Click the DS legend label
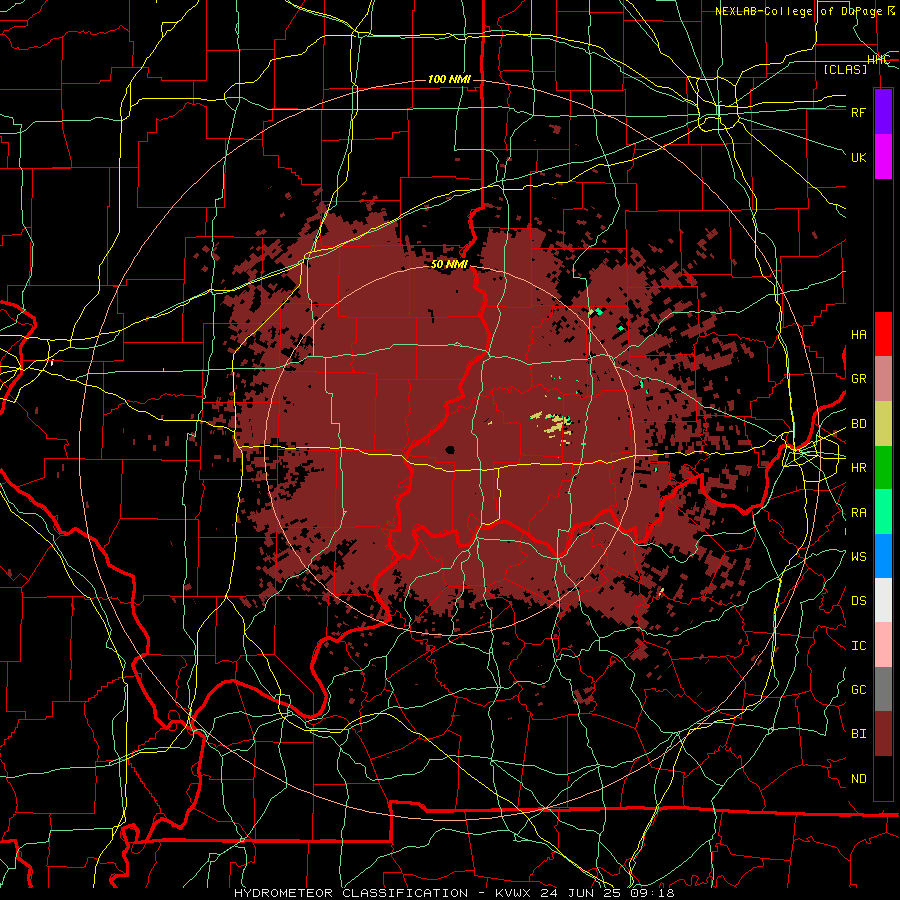The width and height of the screenshot is (900, 900). (858, 601)
